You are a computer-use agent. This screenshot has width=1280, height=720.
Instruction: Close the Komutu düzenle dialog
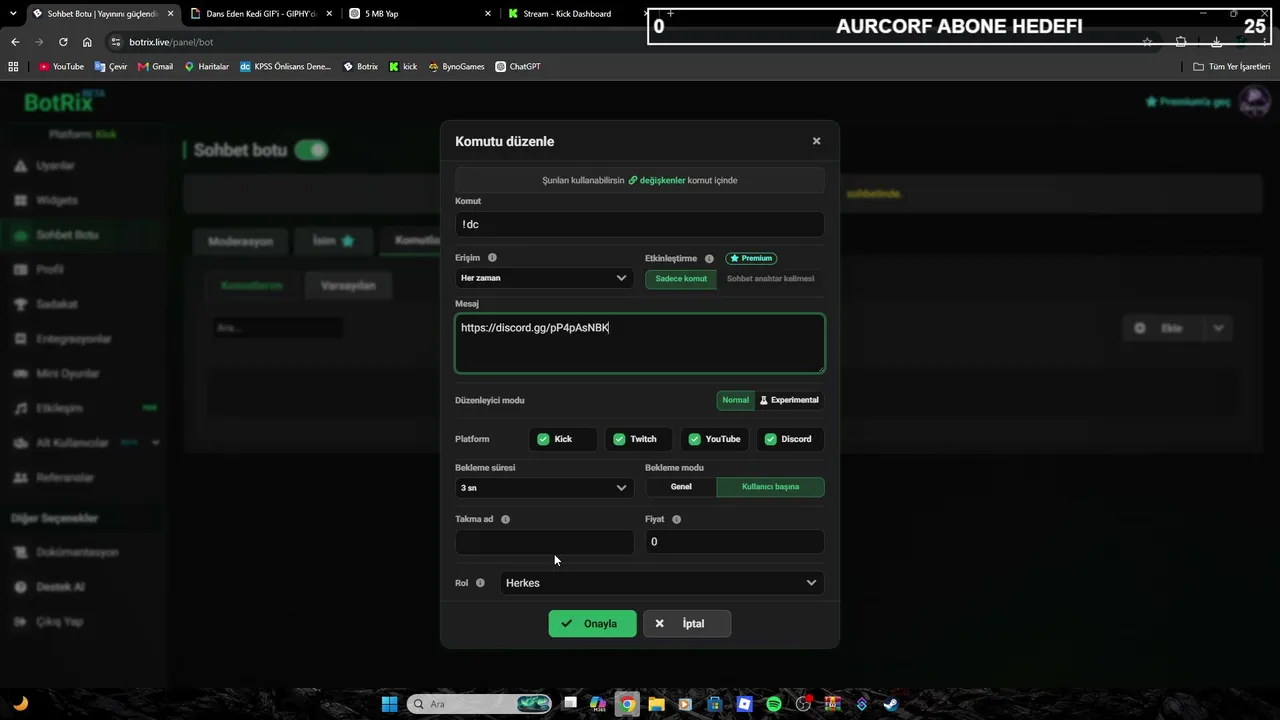(x=816, y=141)
